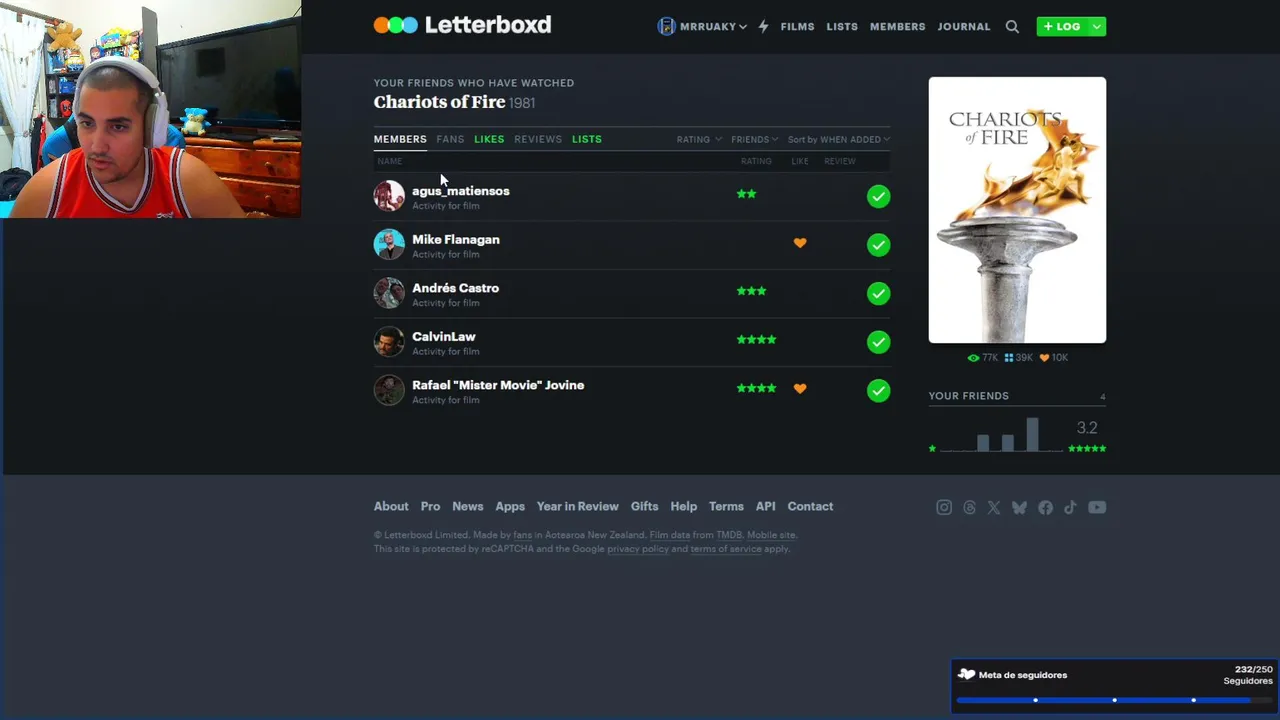
Task: Open agus_matiensos activity for film link
Action: [x=446, y=206]
